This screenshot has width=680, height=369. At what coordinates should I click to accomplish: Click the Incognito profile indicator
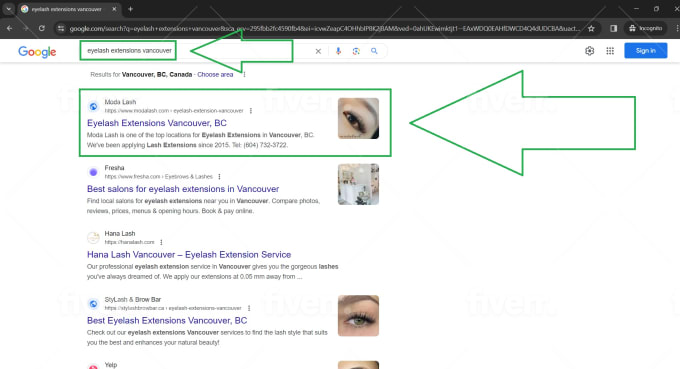tap(645, 28)
